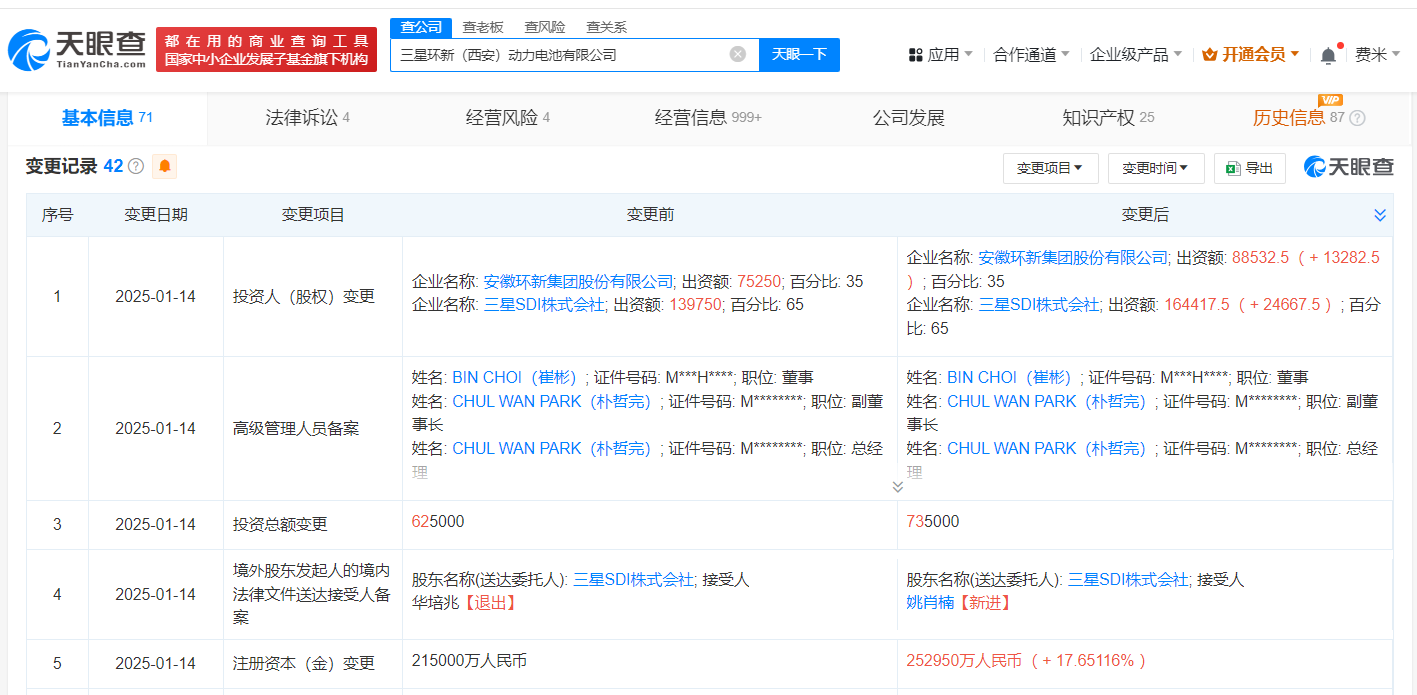Select the 查风险 search tab
This screenshot has height=695, width=1417.
click(545, 27)
